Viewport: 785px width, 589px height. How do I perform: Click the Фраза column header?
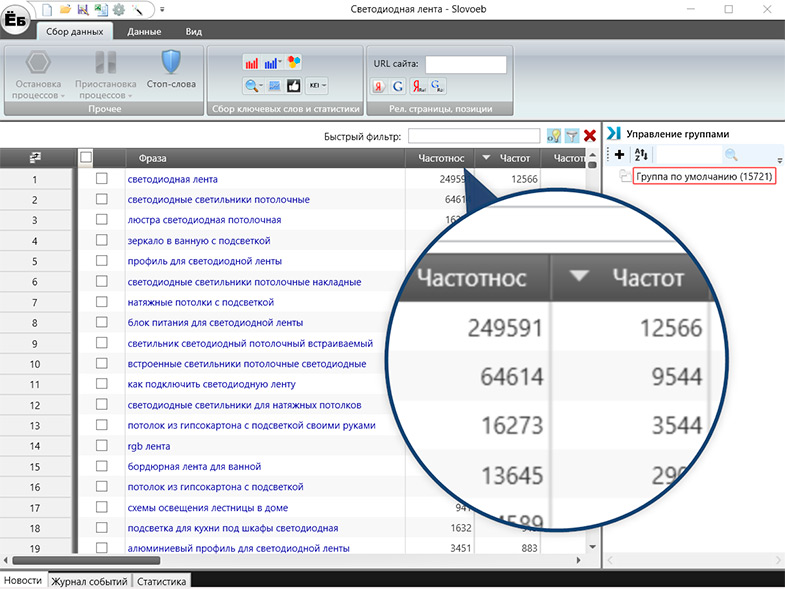(x=265, y=158)
